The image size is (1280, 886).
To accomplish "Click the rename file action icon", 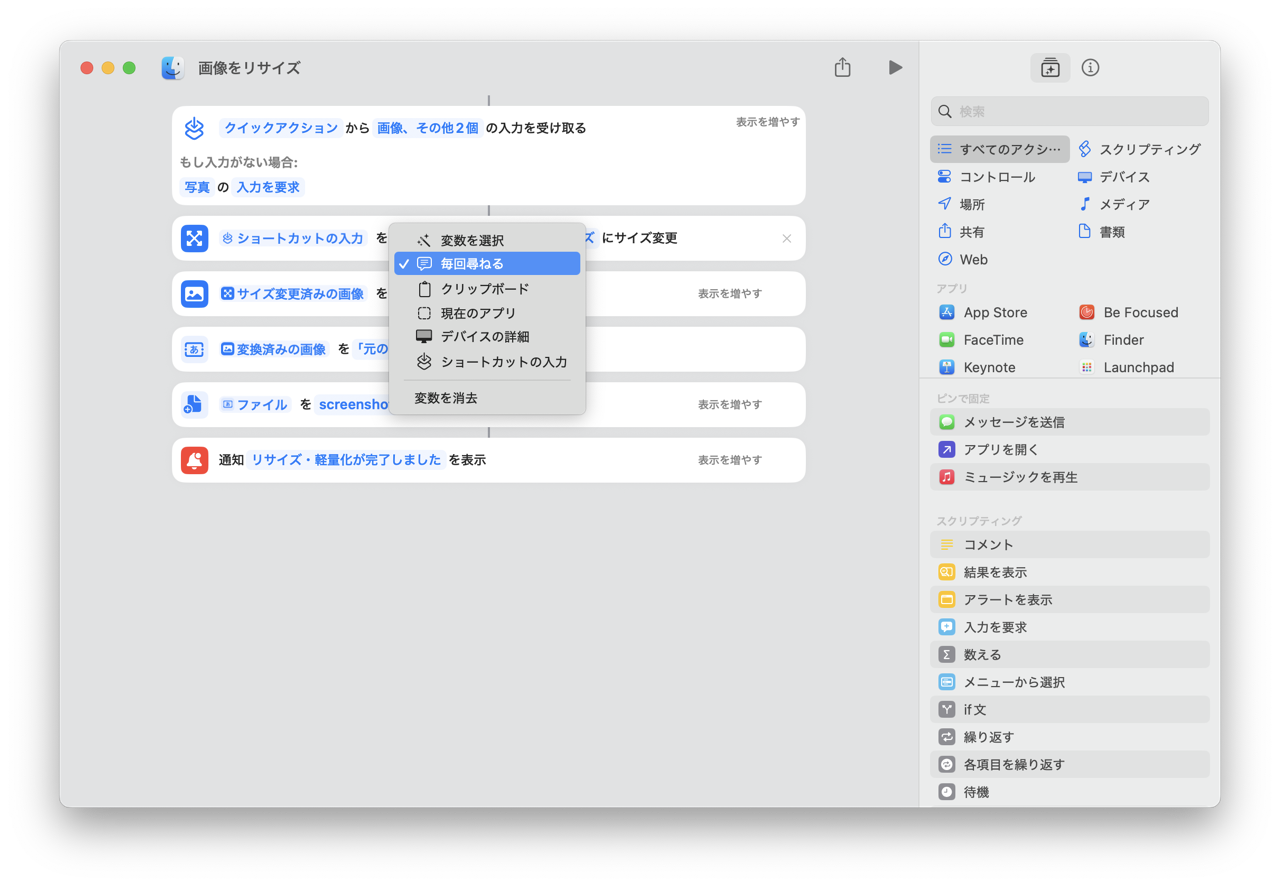I will (195, 350).
